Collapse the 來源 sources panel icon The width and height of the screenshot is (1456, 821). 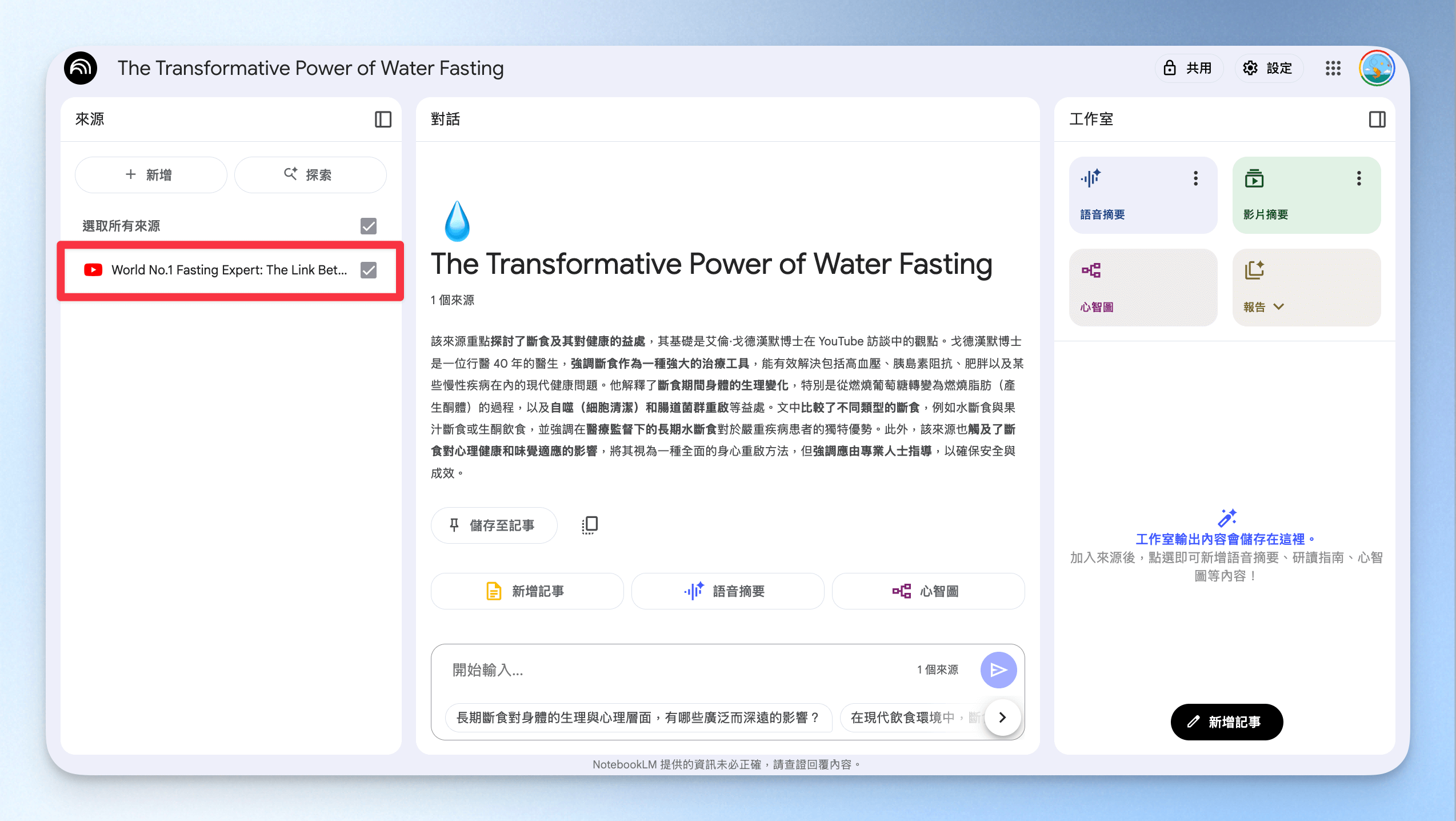click(x=383, y=119)
